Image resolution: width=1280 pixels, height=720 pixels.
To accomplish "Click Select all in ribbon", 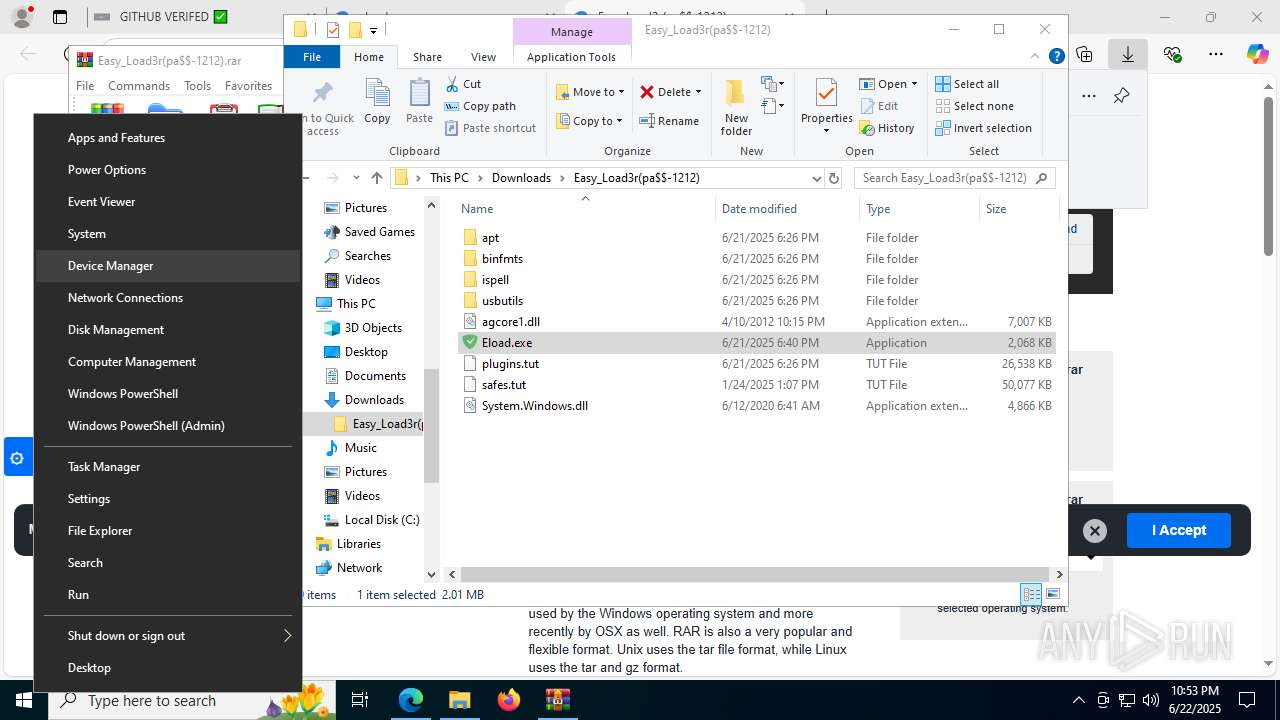I will 967,84.
